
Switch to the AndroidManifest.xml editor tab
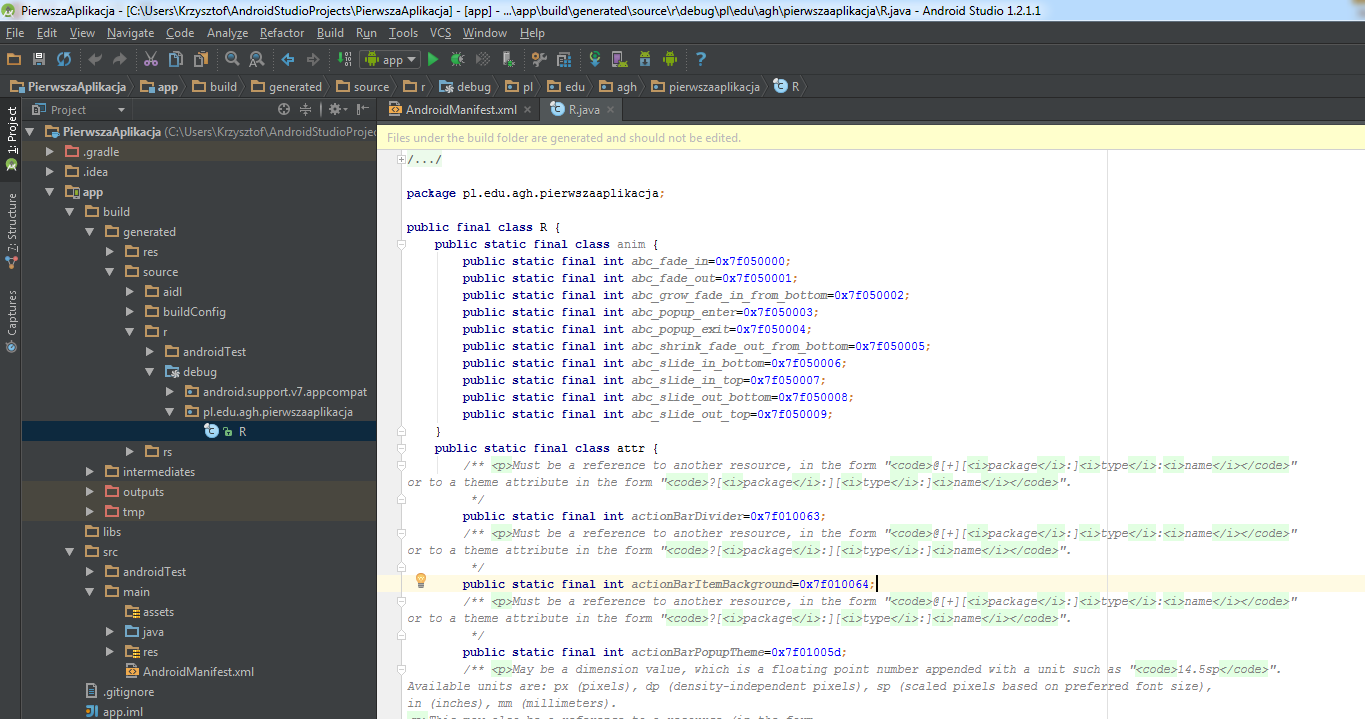(459, 109)
